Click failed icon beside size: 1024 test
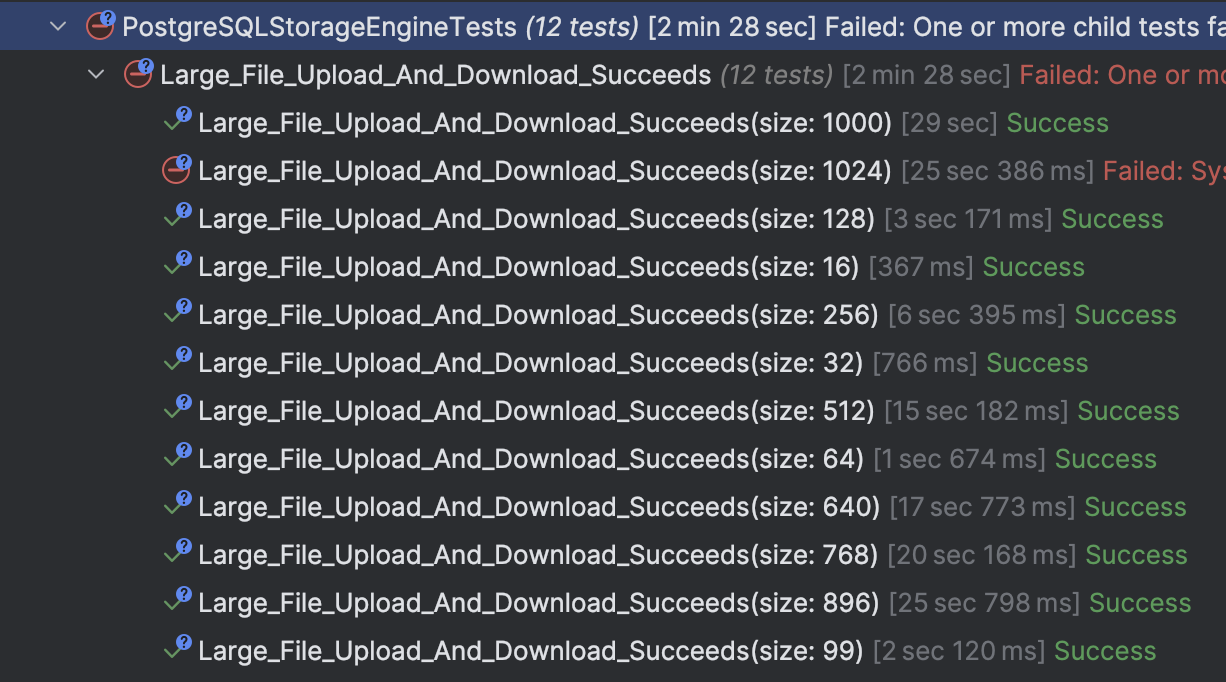This screenshot has width=1226, height=682. coord(176,170)
